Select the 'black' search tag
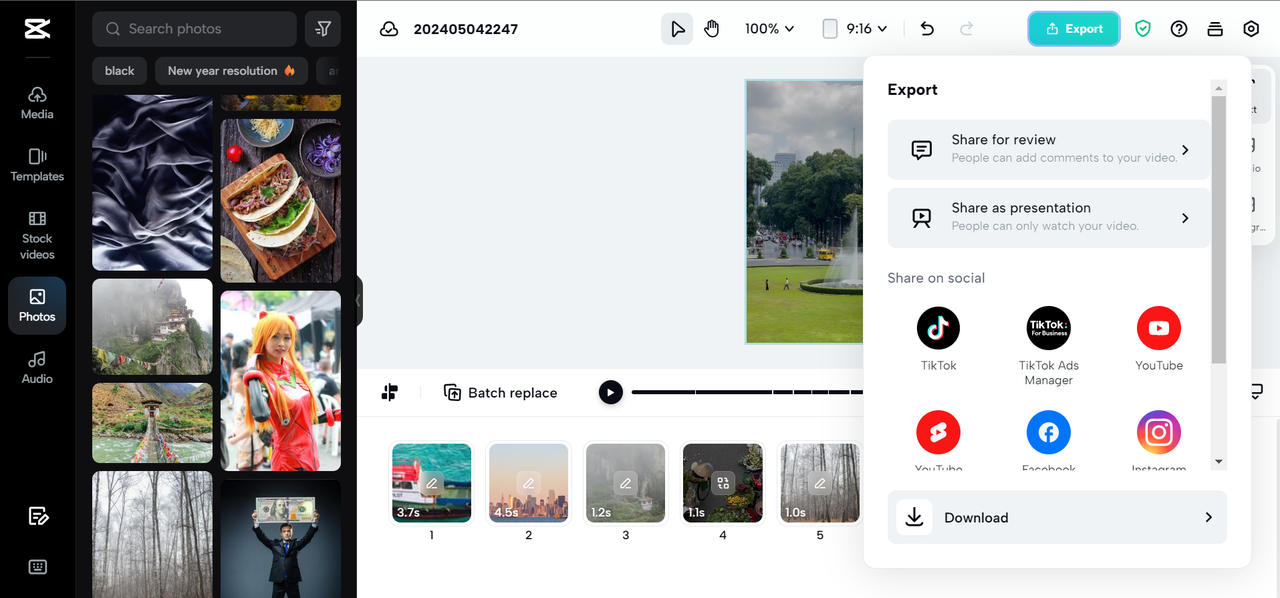The height and width of the screenshot is (598, 1280). coord(119,71)
